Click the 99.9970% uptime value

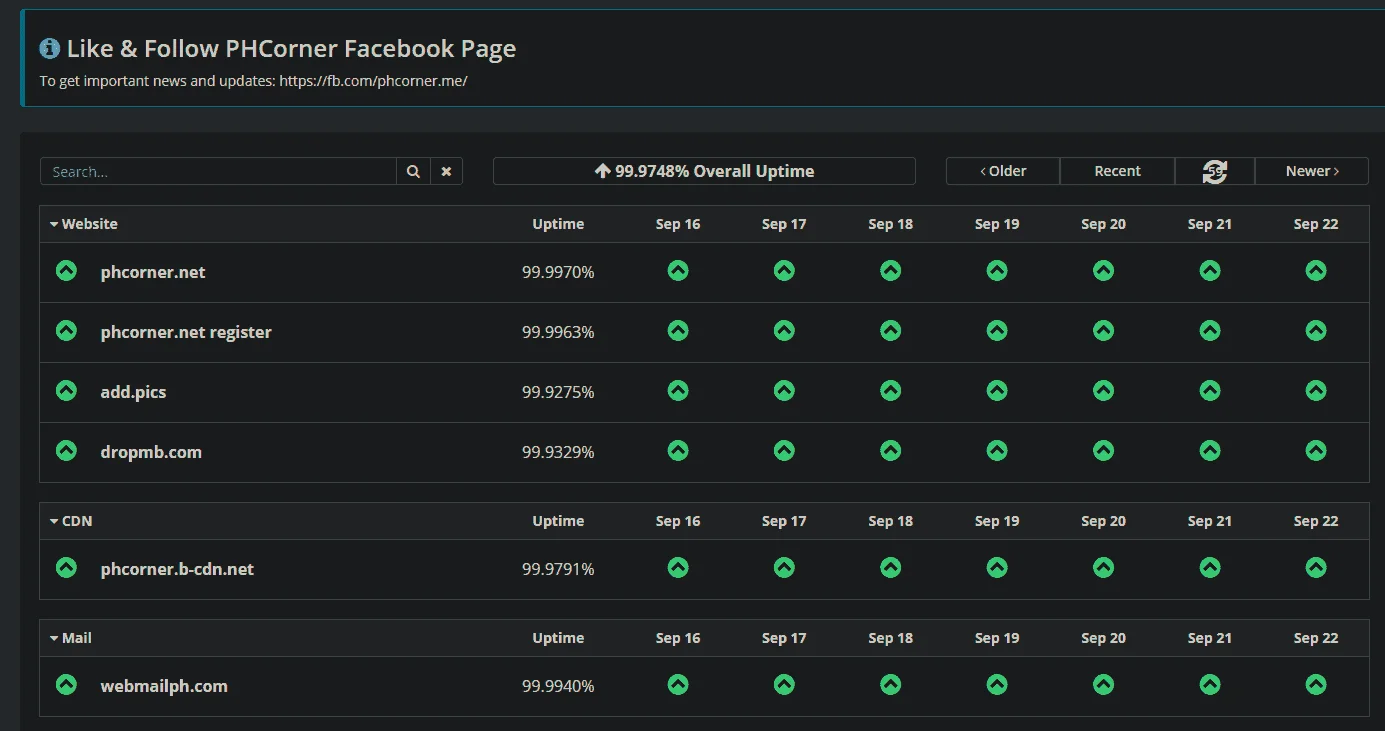(558, 272)
